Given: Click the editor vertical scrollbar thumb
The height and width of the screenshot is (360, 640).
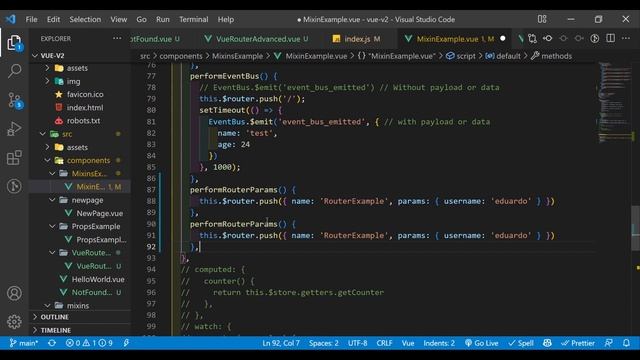Looking at the screenshot, I should coord(635,228).
